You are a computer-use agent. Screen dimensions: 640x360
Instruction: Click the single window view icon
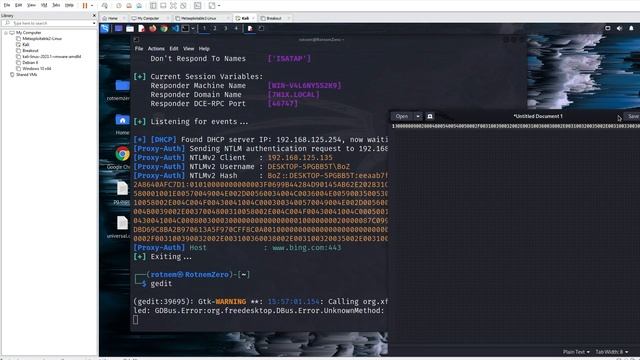pos(163,6)
